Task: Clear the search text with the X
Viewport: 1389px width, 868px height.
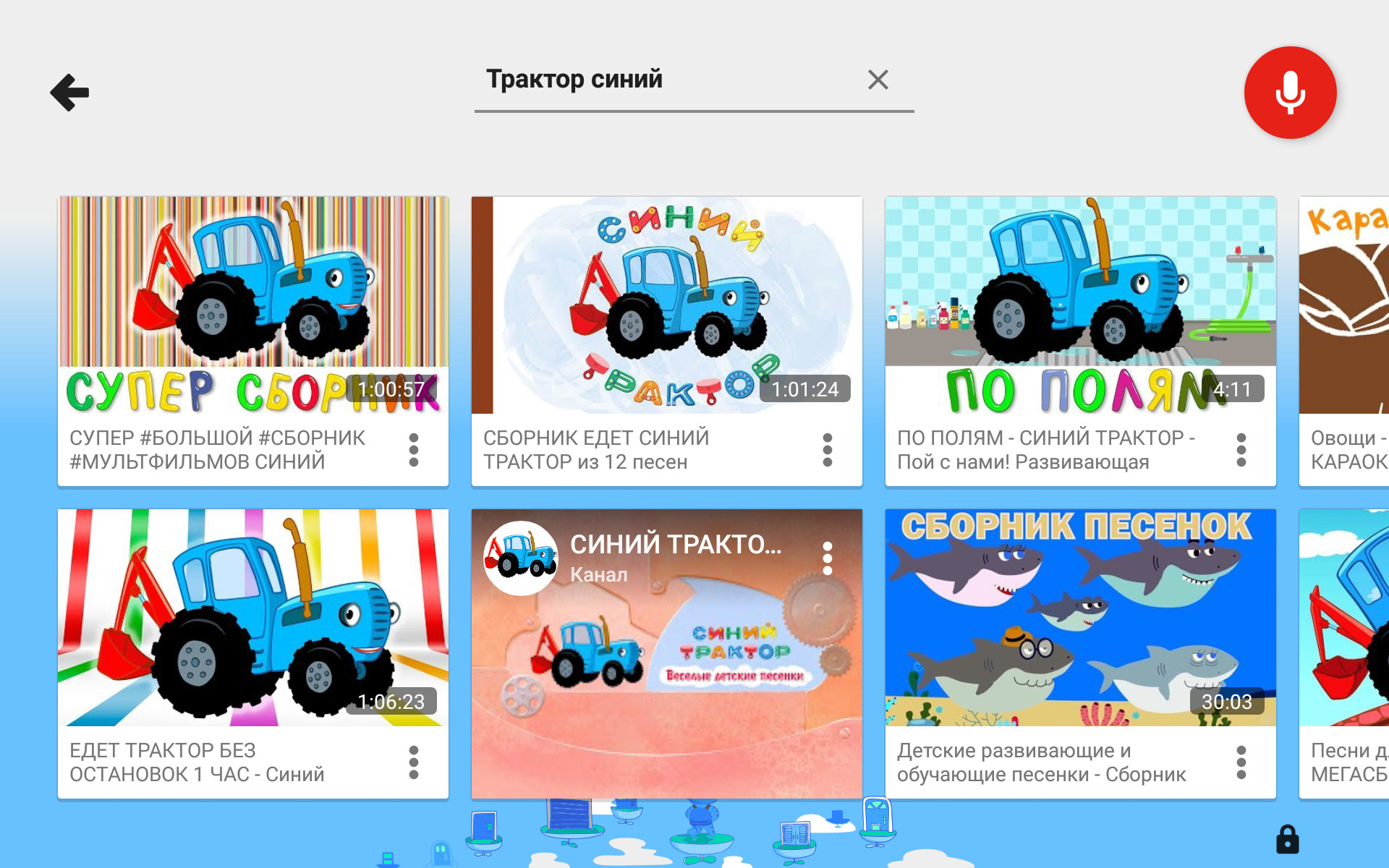Action: pos(878,80)
